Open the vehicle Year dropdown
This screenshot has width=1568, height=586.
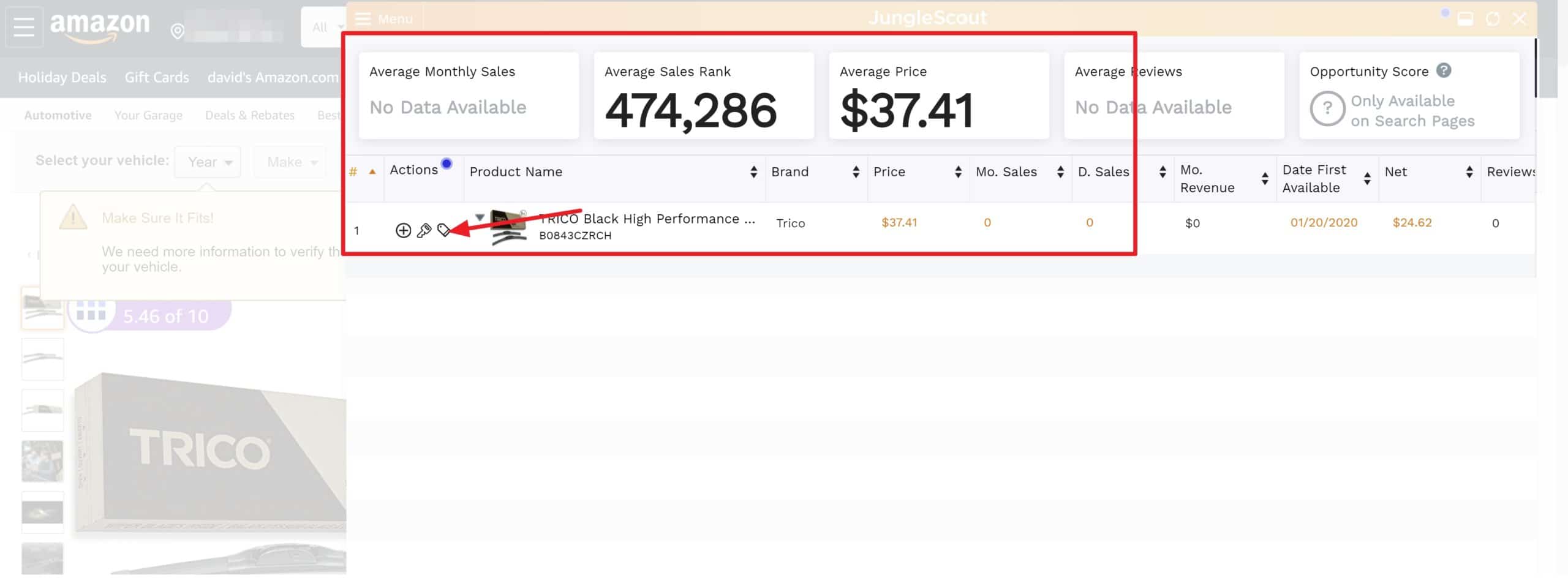208,162
